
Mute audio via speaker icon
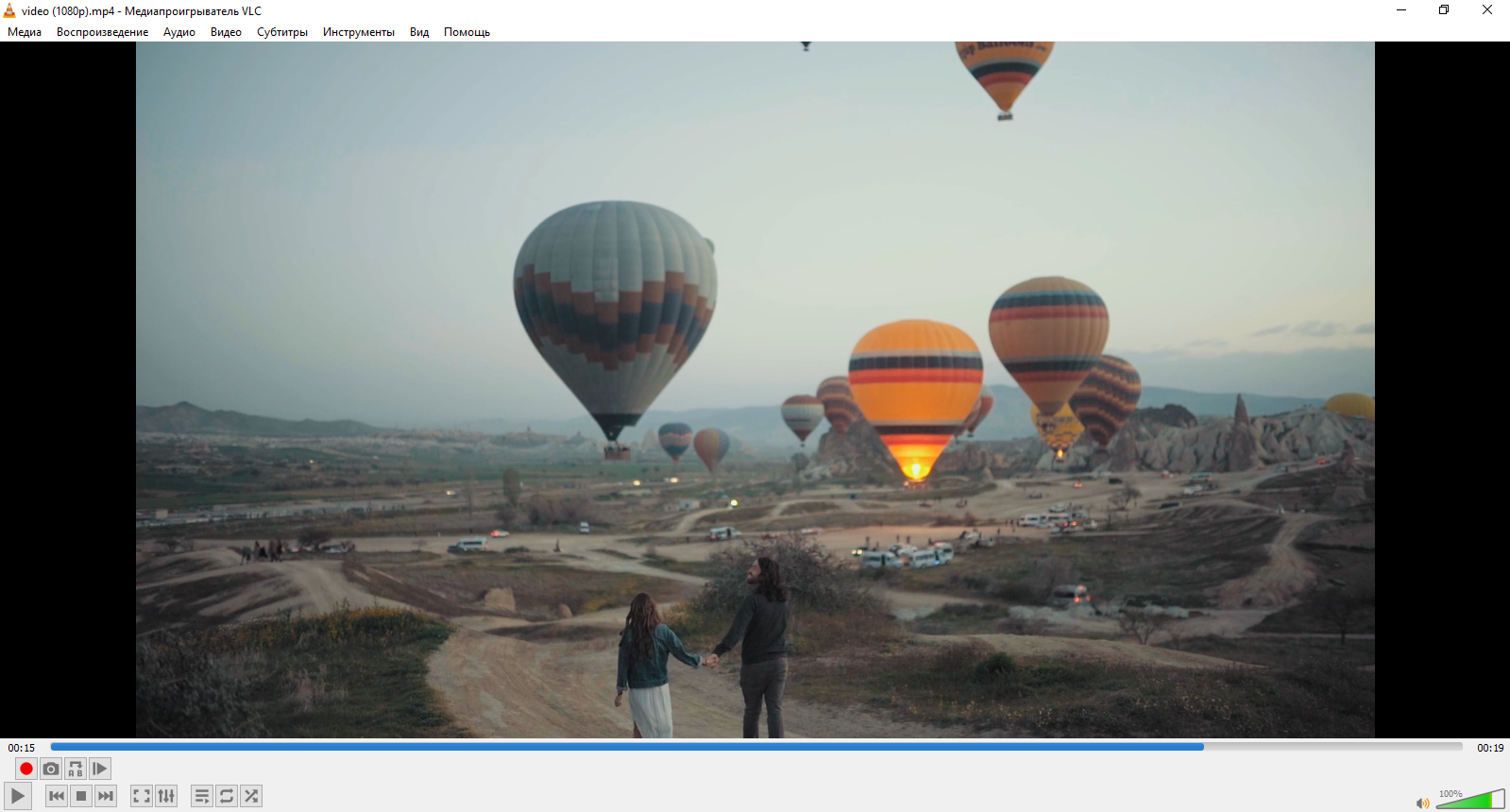[1422, 803]
